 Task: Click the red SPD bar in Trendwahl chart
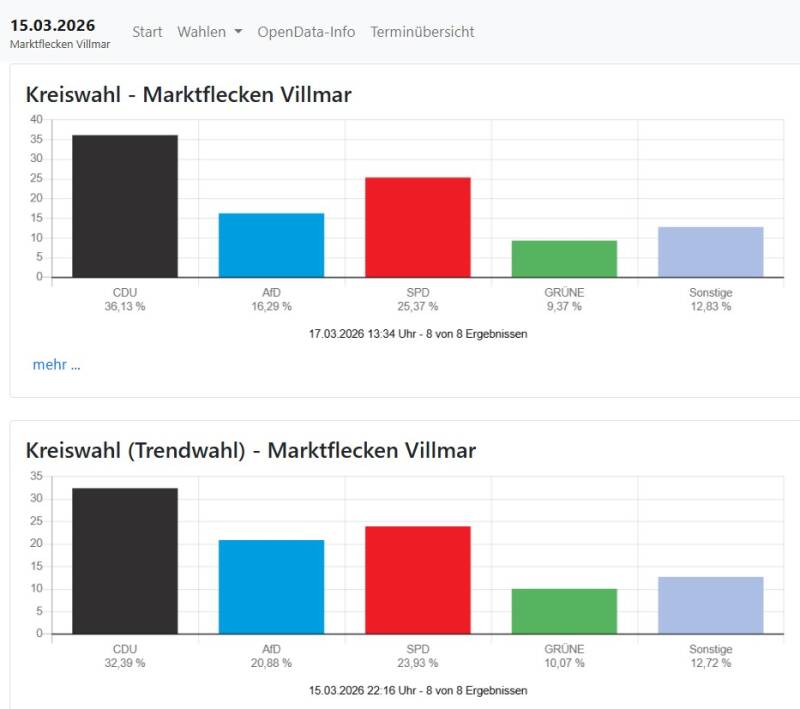pyautogui.click(x=418, y=580)
